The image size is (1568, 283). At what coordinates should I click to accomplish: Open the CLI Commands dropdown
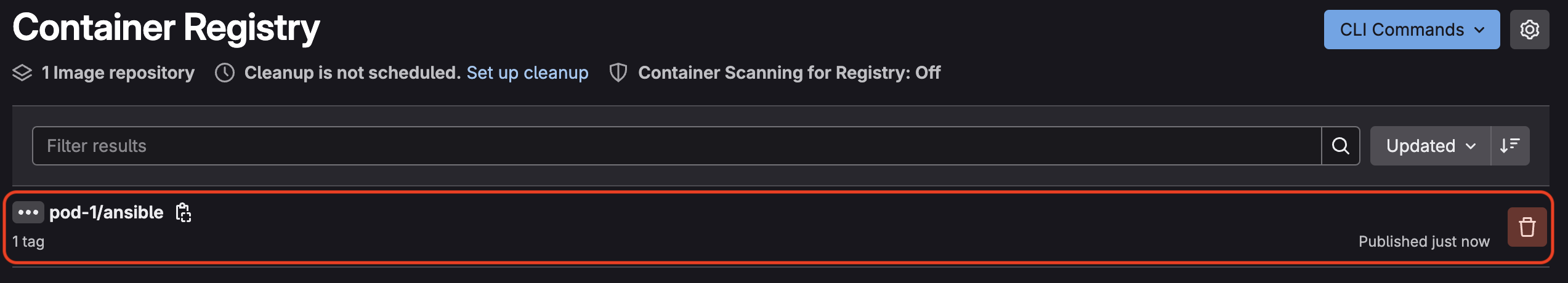tap(1412, 30)
